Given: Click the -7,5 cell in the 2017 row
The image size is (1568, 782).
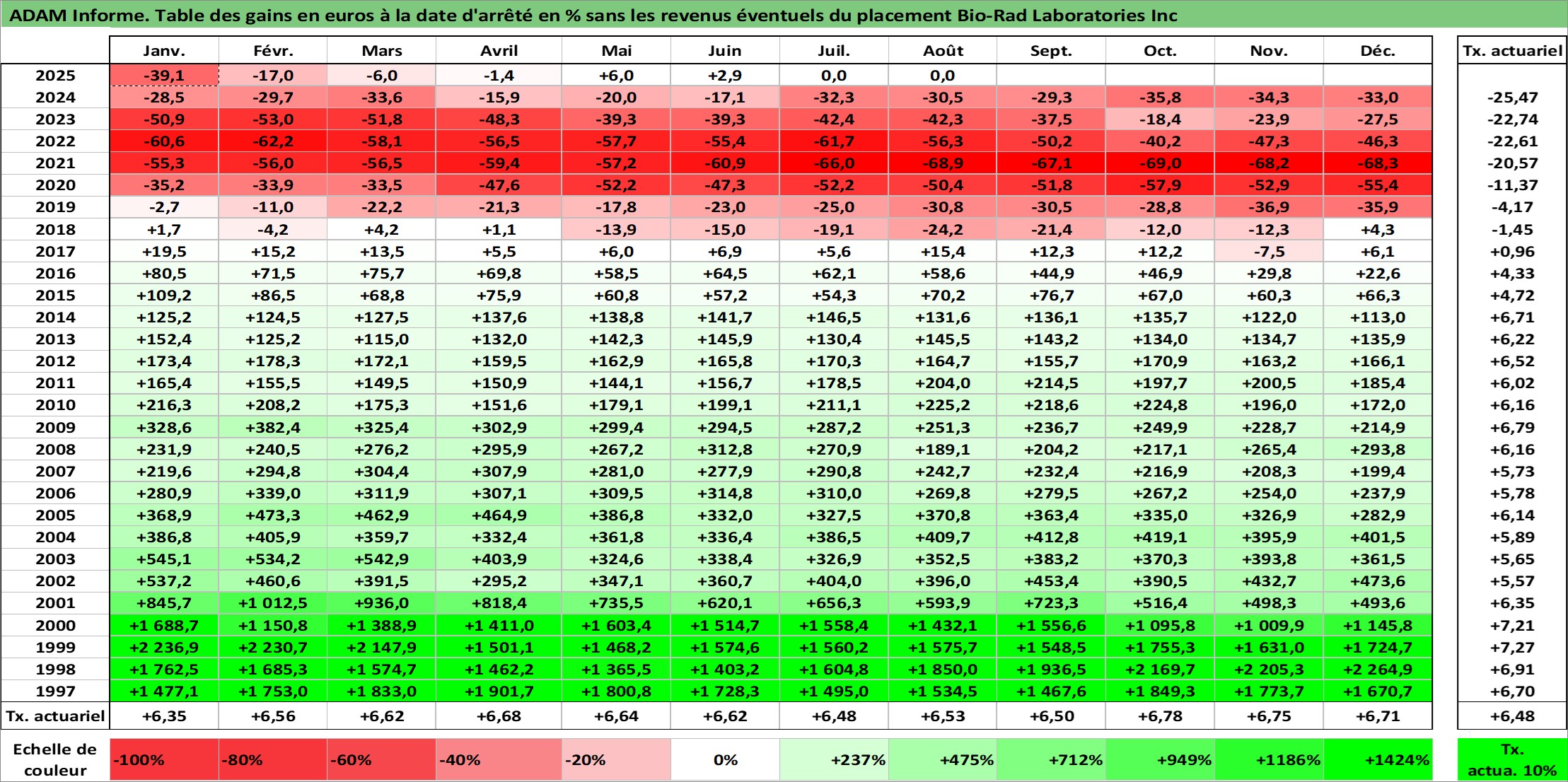Looking at the screenshot, I should (x=1269, y=252).
